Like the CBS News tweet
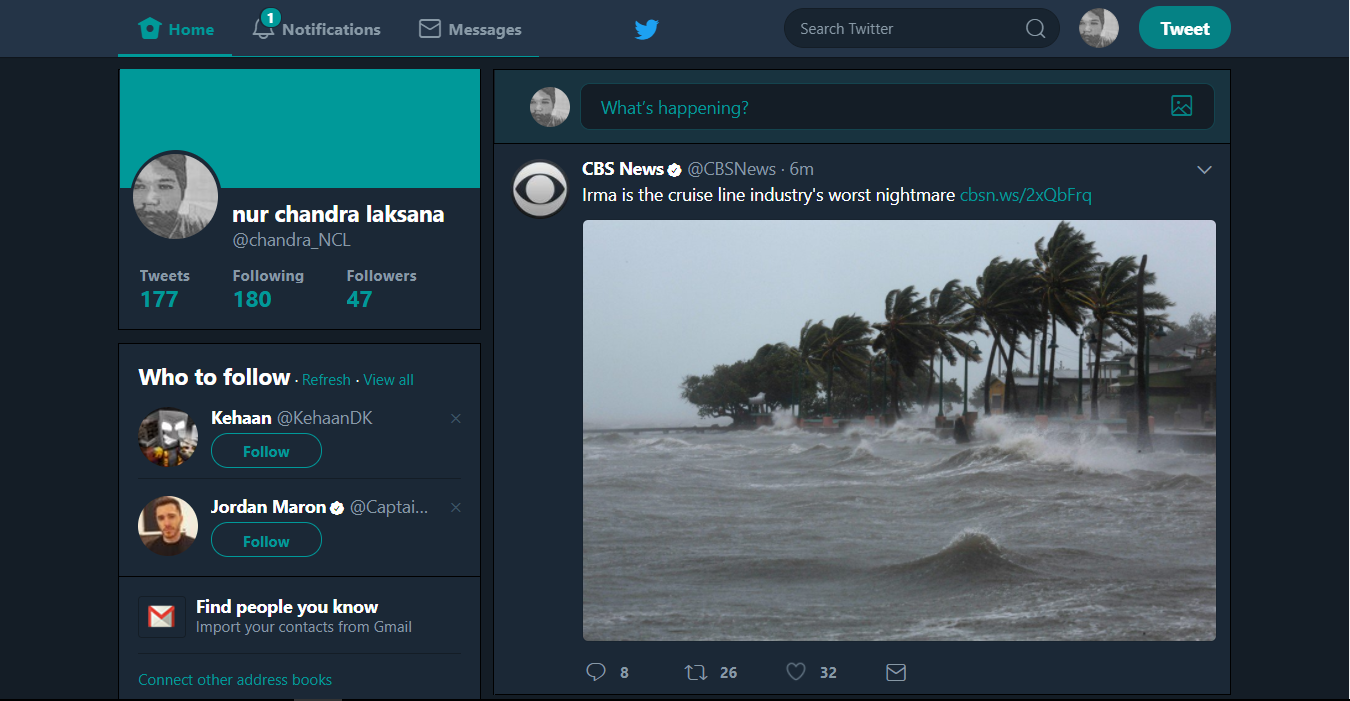 [x=795, y=672]
